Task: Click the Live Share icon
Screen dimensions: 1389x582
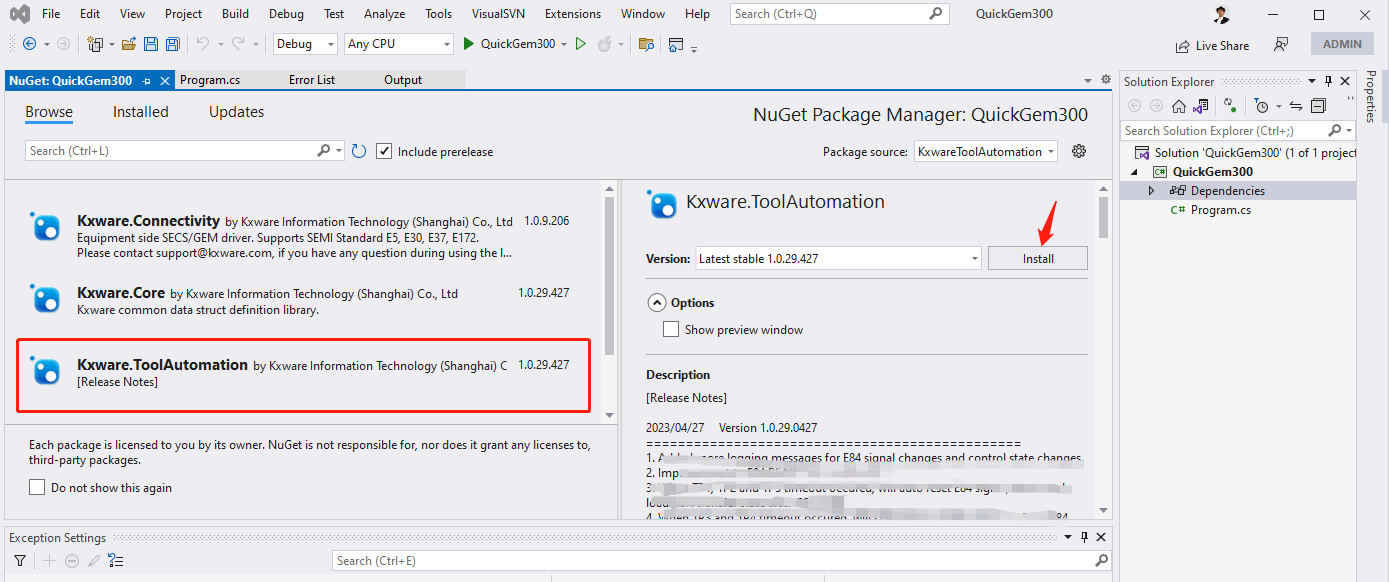Action: [x=1183, y=45]
